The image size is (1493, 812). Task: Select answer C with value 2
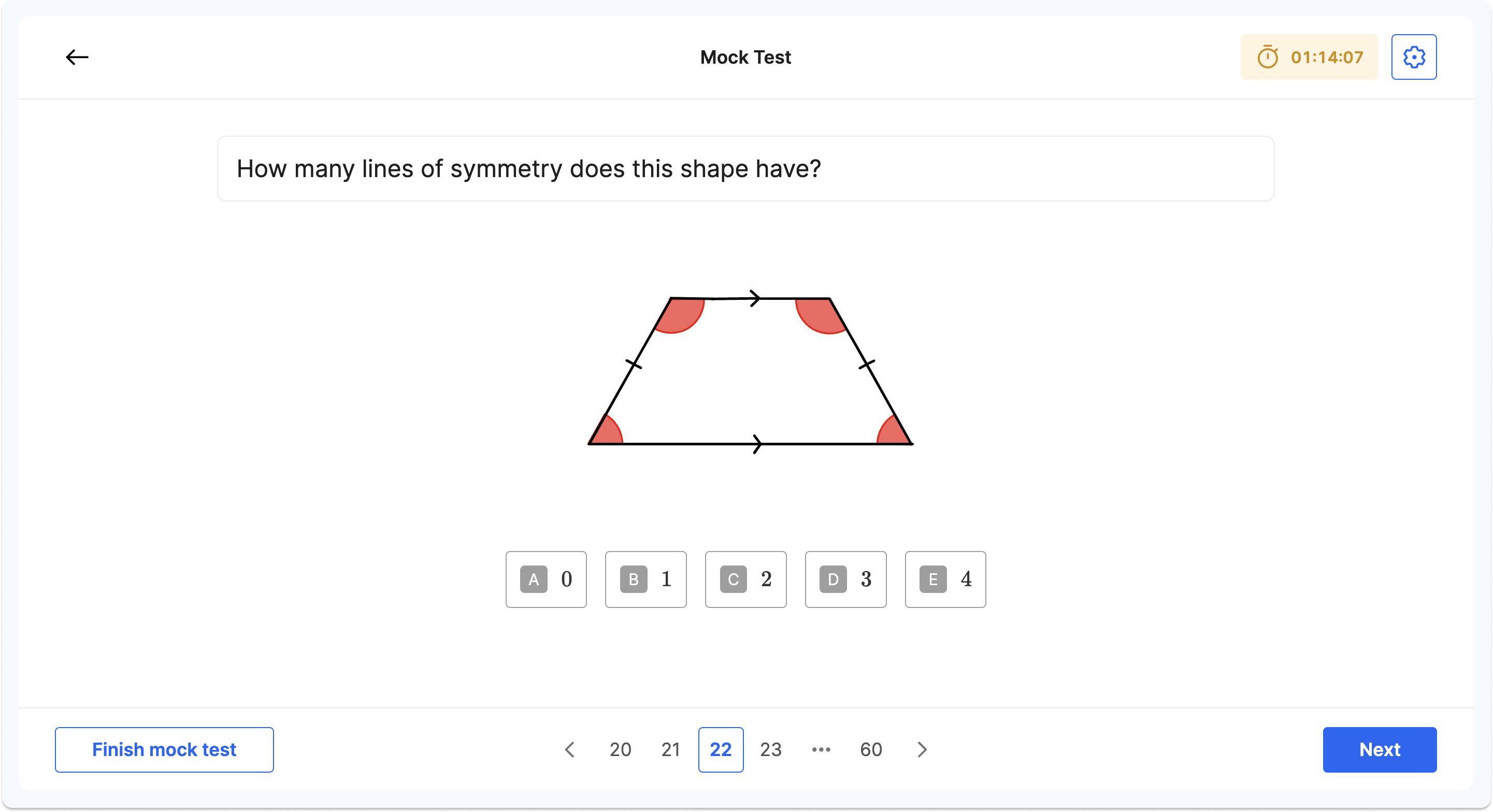point(745,579)
